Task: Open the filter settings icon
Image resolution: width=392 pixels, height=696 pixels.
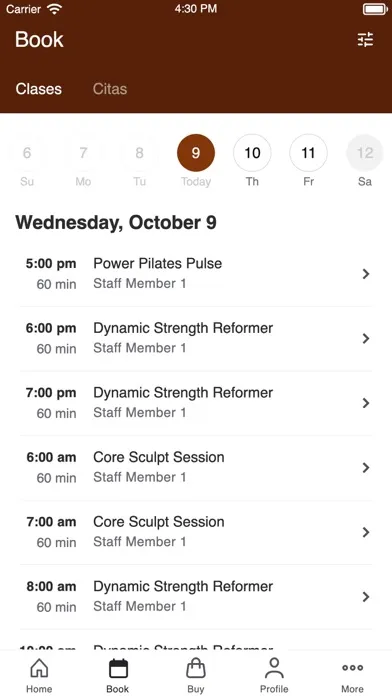Action: point(365,40)
